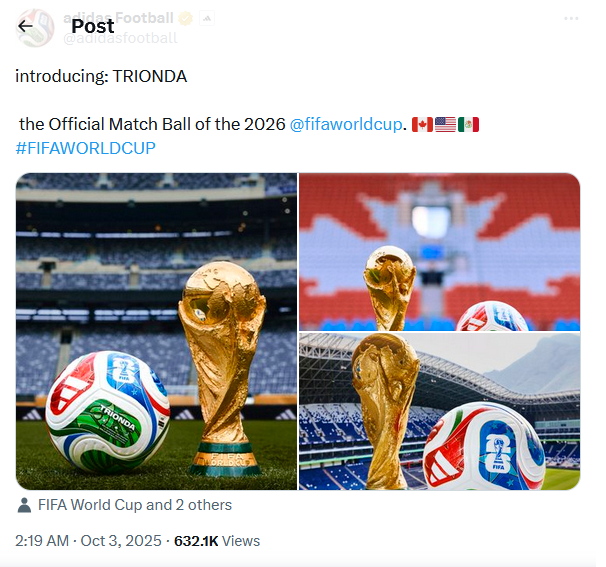Open the left photo of ball and trophy

pyautogui.click(x=156, y=331)
